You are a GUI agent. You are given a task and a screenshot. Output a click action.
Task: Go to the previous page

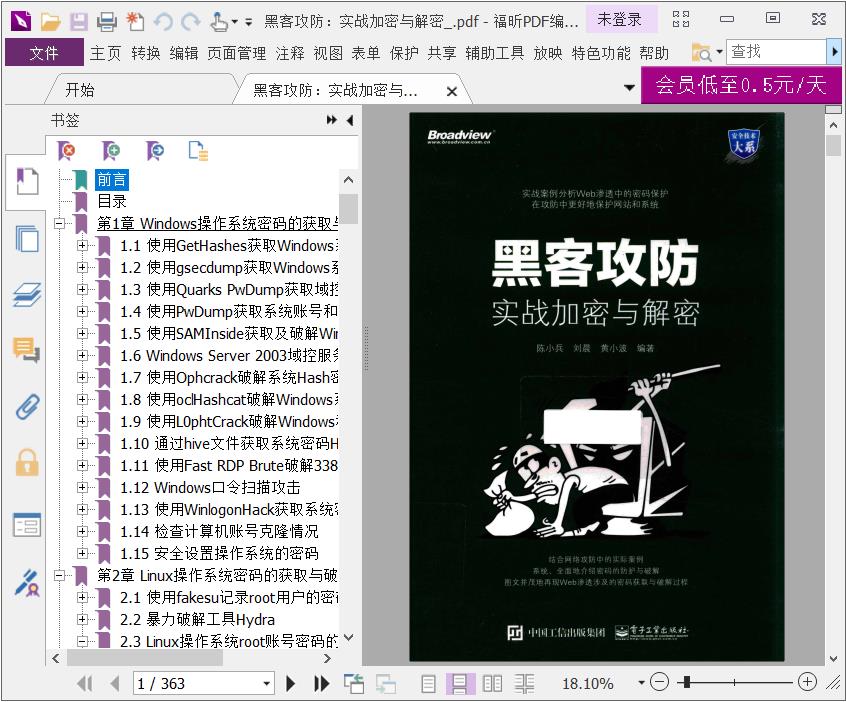point(114,684)
